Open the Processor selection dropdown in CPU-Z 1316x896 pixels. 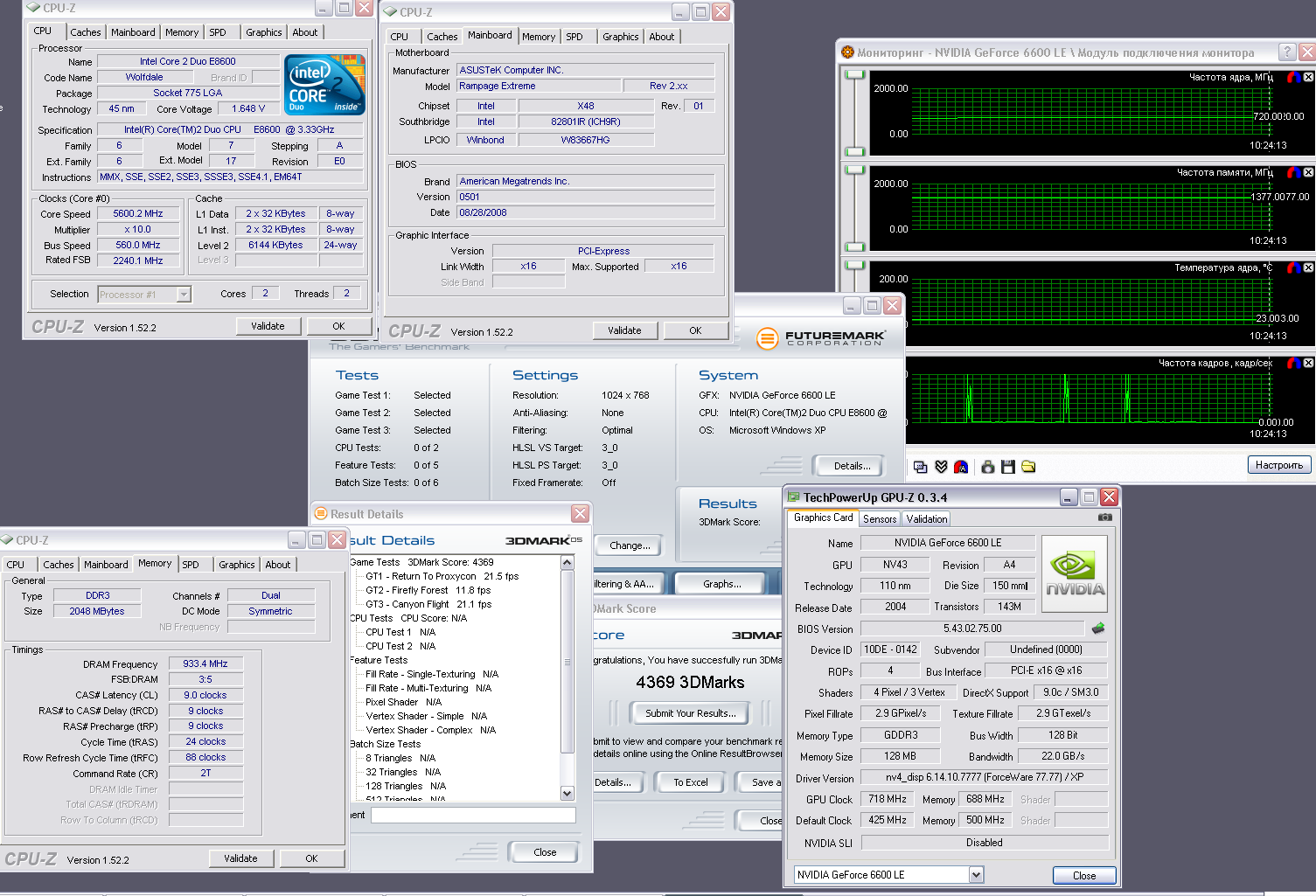[184, 295]
